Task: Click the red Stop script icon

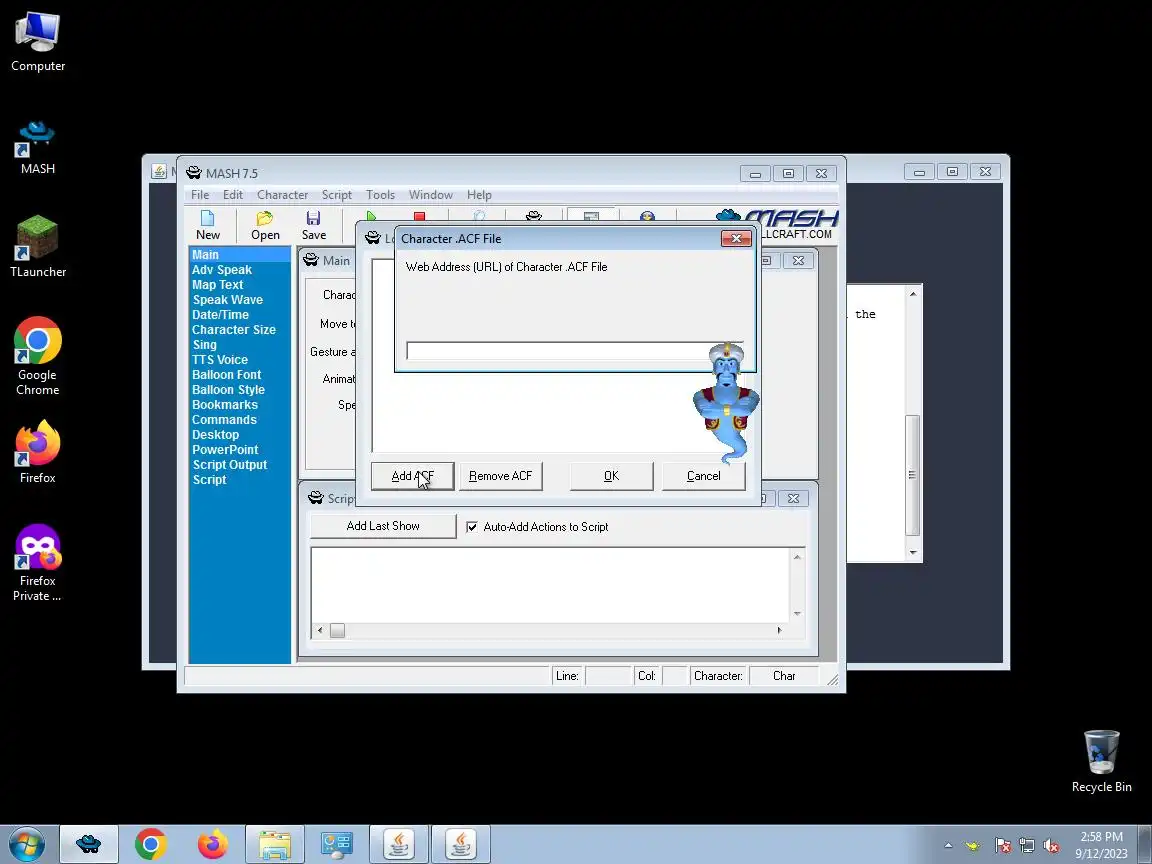Action: [420, 217]
